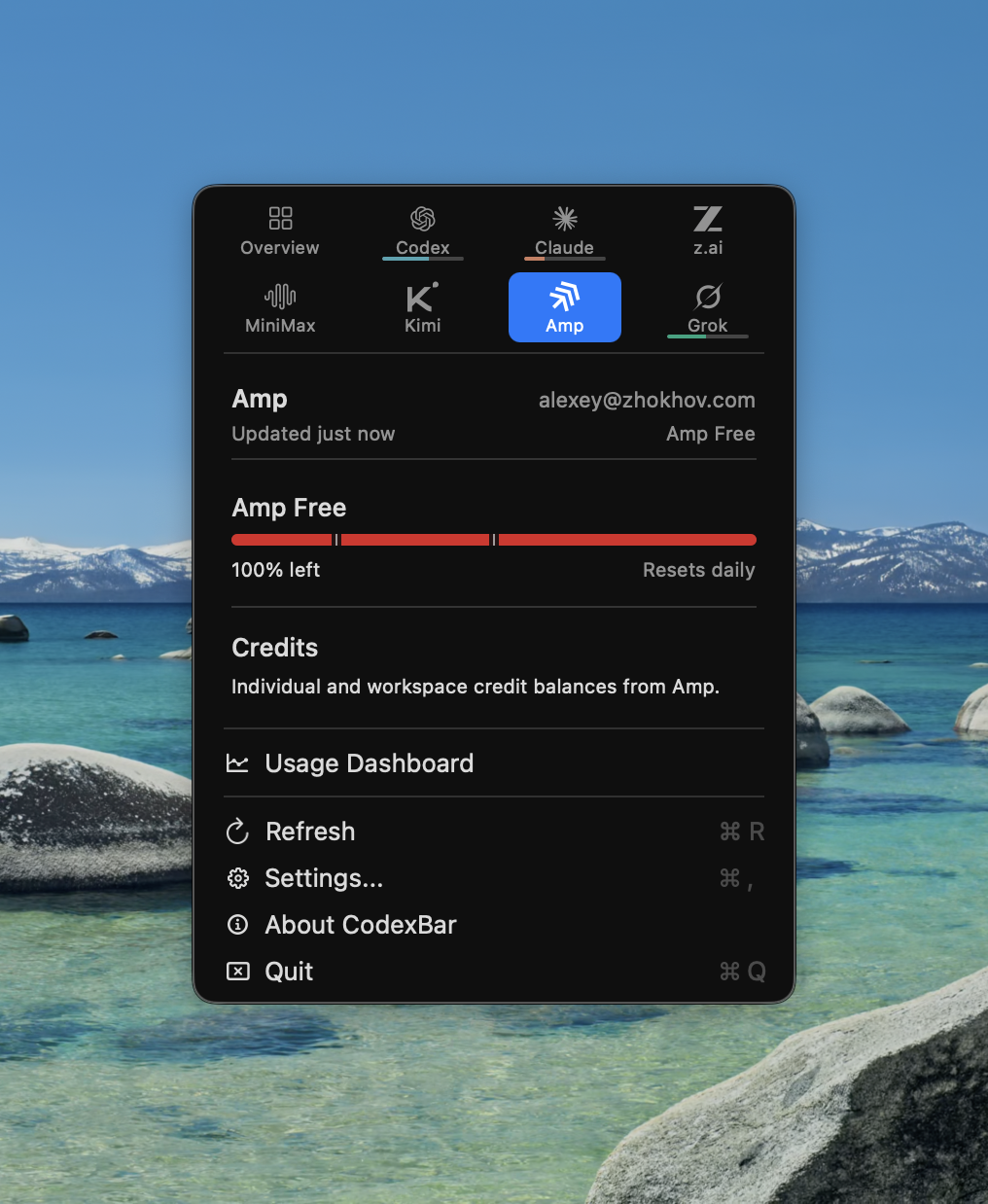Choose the Refresh menu item
This screenshot has height=1204, width=988.
click(494, 832)
